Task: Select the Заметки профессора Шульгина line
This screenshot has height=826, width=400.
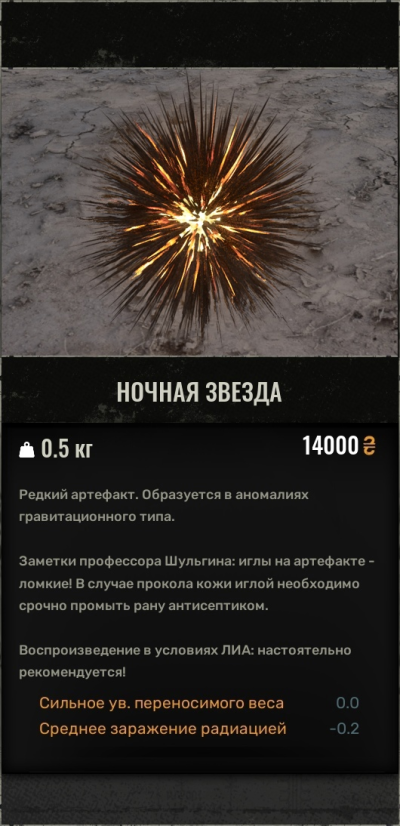Action: click(x=197, y=562)
